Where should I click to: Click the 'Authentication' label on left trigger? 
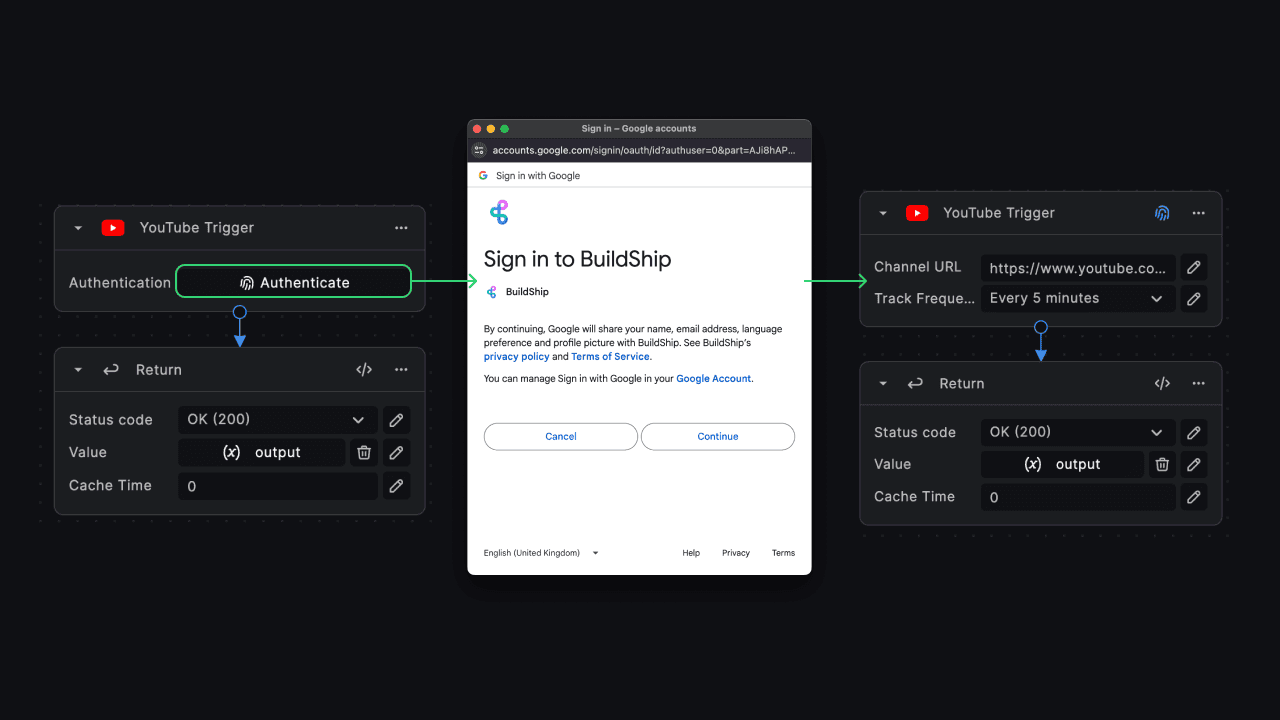(120, 283)
